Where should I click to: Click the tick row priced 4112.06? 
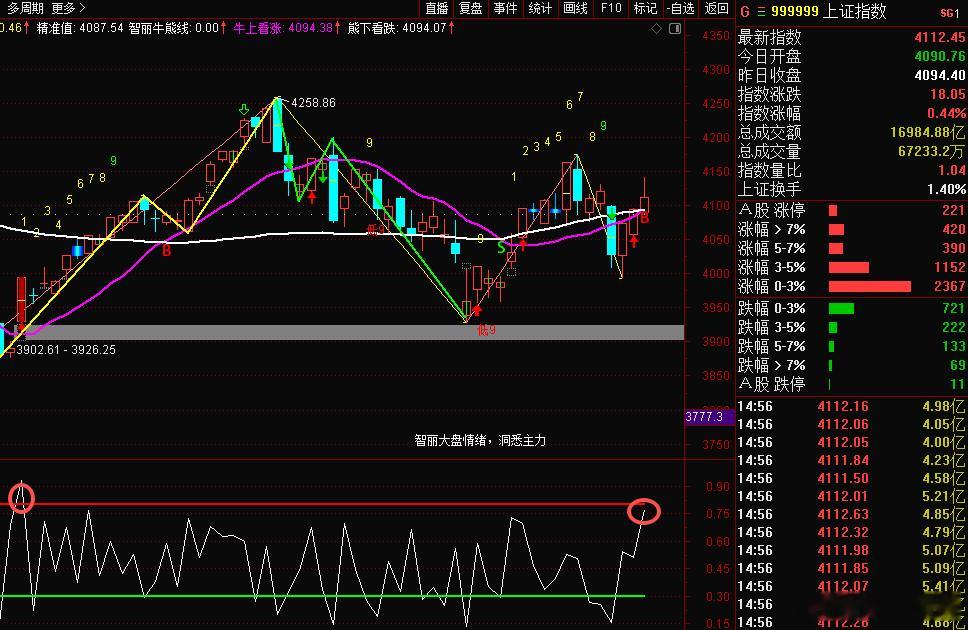click(x=852, y=424)
